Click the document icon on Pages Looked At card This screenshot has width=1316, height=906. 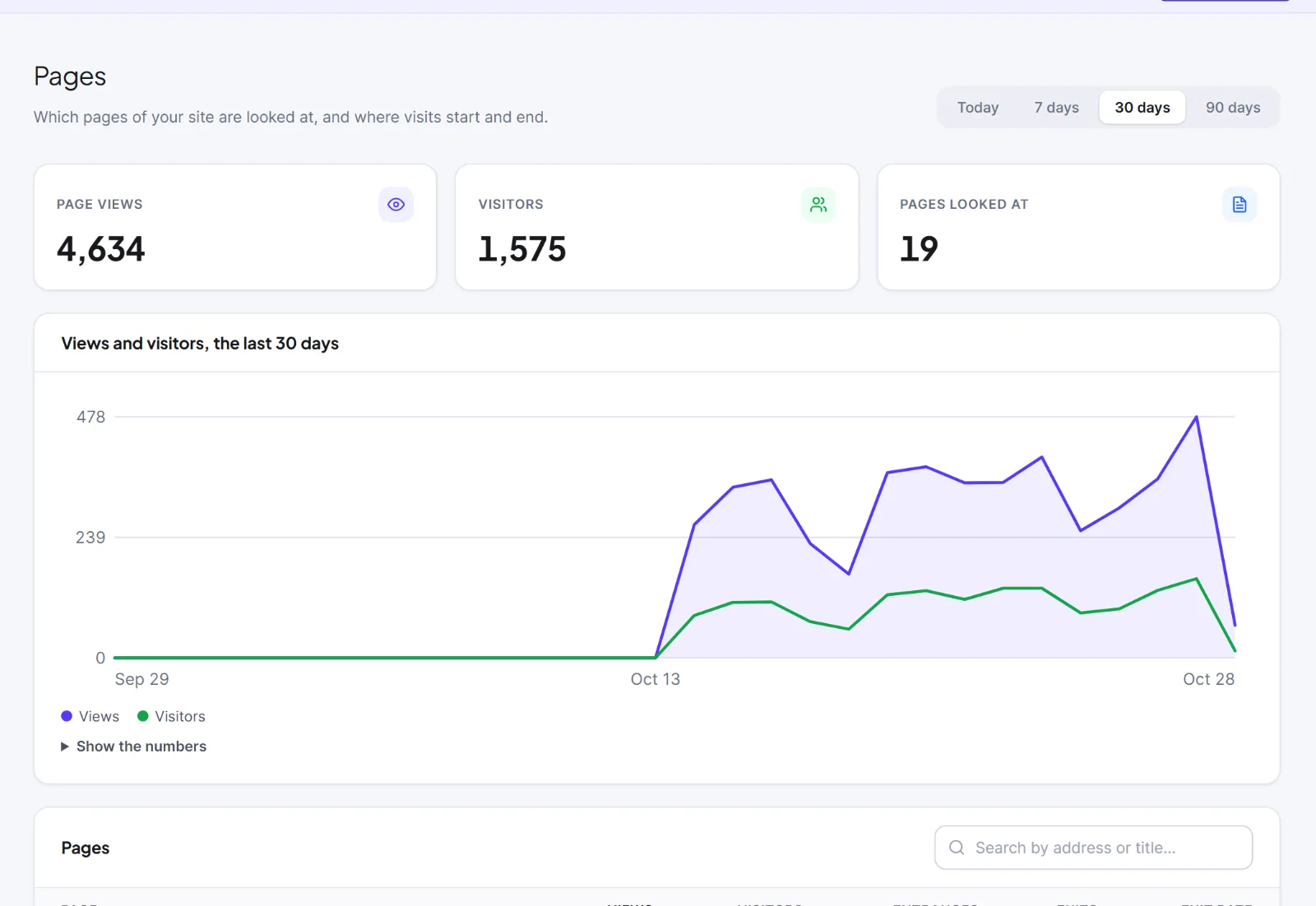(1240, 205)
